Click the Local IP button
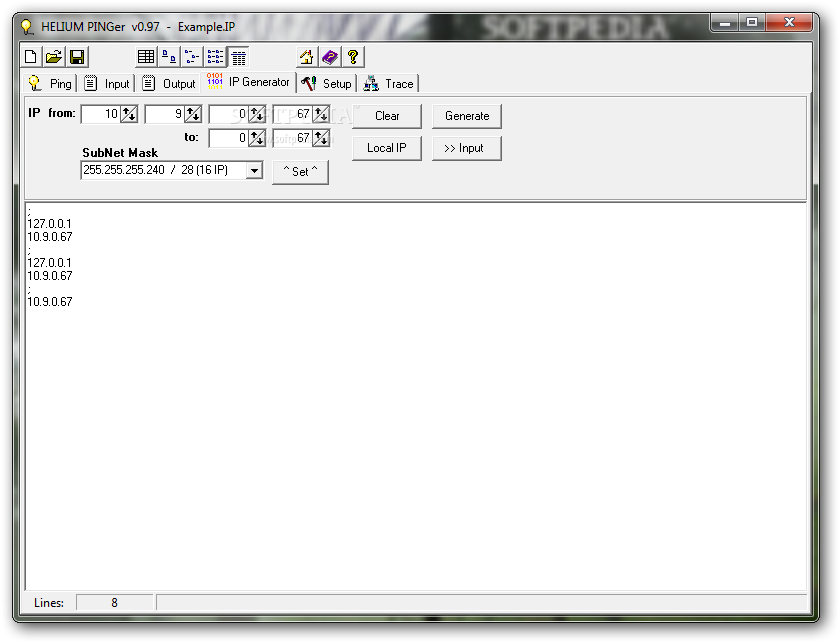 point(387,148)
